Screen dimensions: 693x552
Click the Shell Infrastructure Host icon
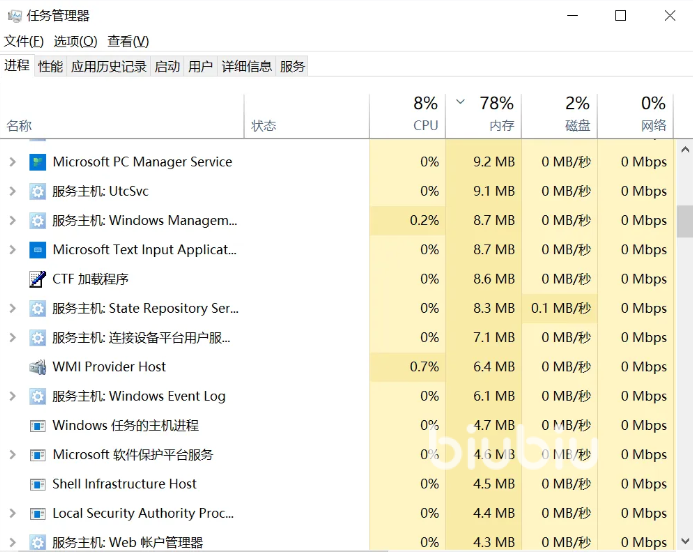pos(38,484)
